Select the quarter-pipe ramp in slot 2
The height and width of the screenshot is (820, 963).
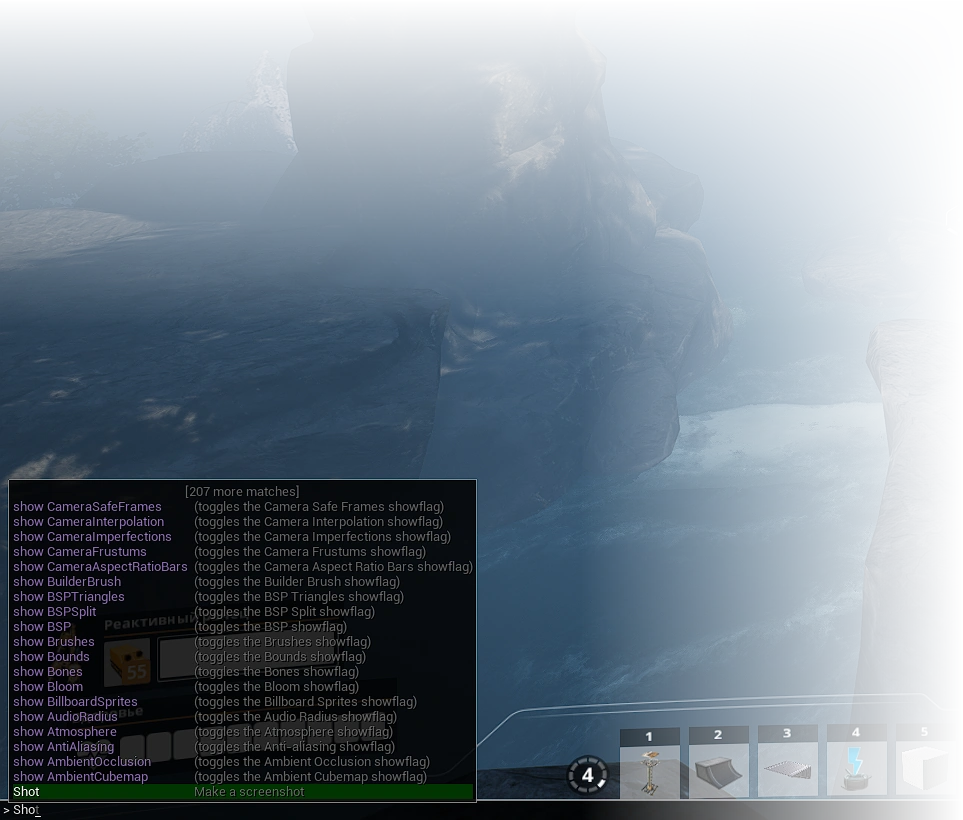coord(718,770)
